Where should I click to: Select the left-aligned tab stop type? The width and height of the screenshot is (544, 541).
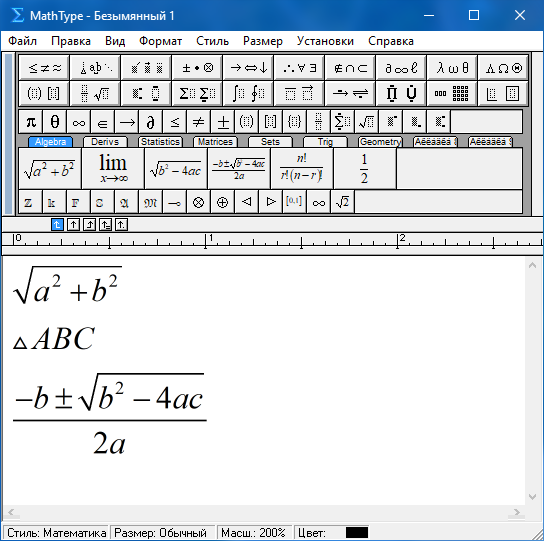pos(57,225)
